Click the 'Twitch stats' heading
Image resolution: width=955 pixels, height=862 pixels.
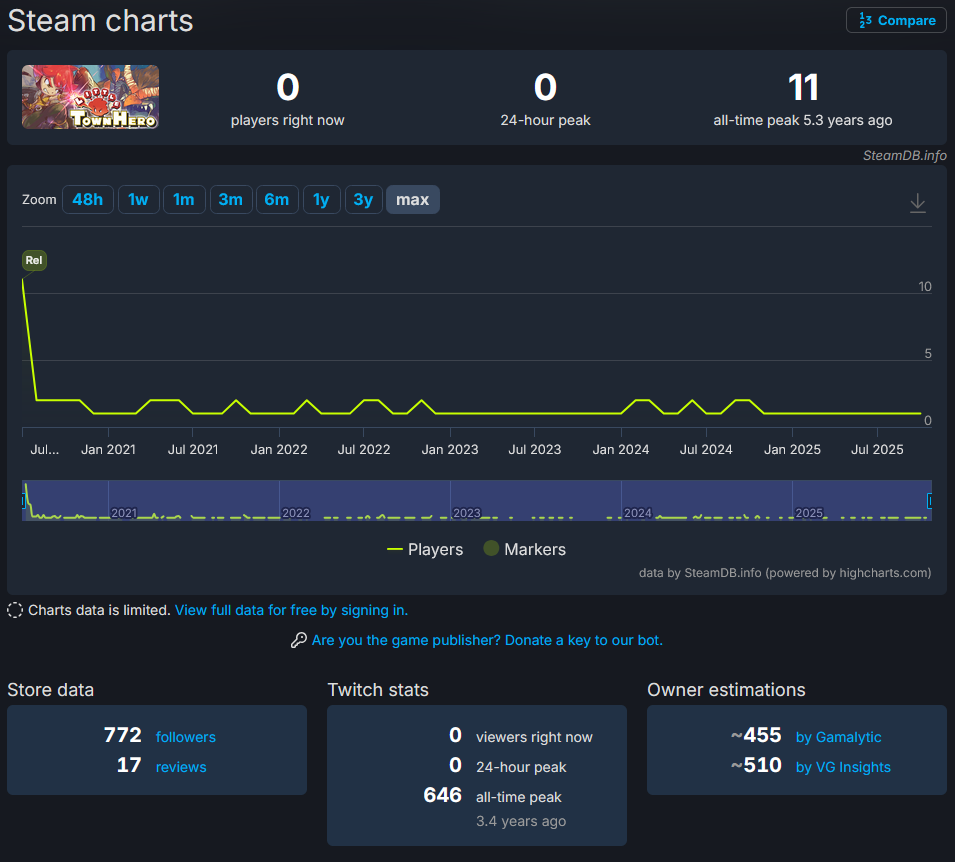378,690
